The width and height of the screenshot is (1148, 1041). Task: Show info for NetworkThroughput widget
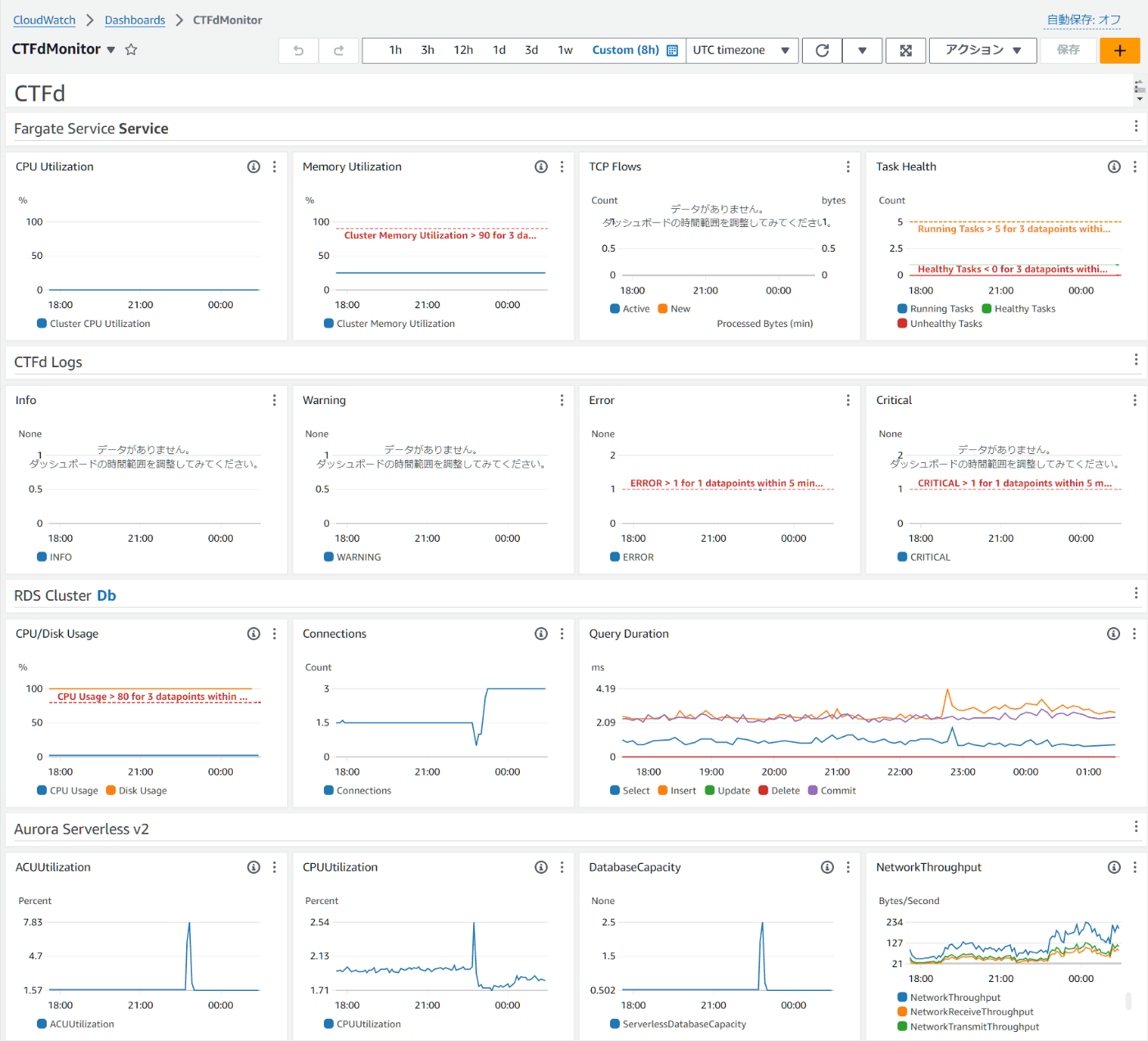(x=1114, y=867)
